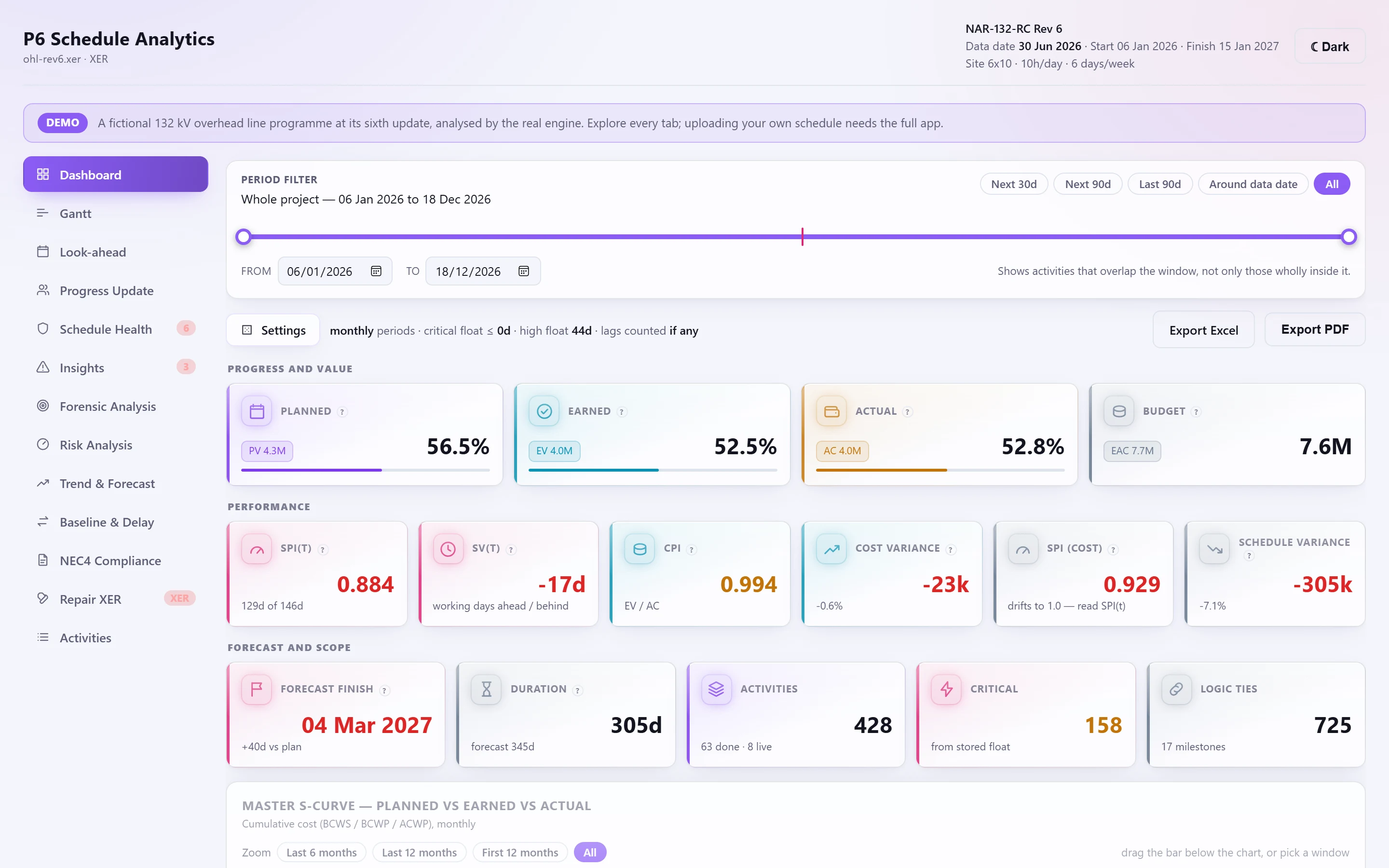Screen dimensions: 1389x868
Task: Click the CPI database icon
Action: (x=640, y=549)
